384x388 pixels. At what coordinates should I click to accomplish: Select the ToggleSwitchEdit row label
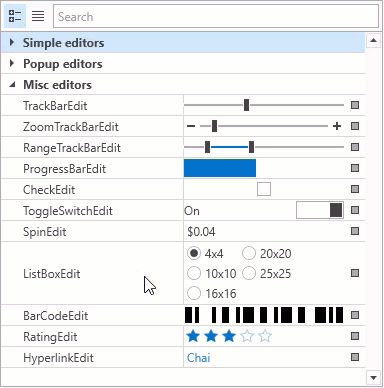[x=68, y=211]
